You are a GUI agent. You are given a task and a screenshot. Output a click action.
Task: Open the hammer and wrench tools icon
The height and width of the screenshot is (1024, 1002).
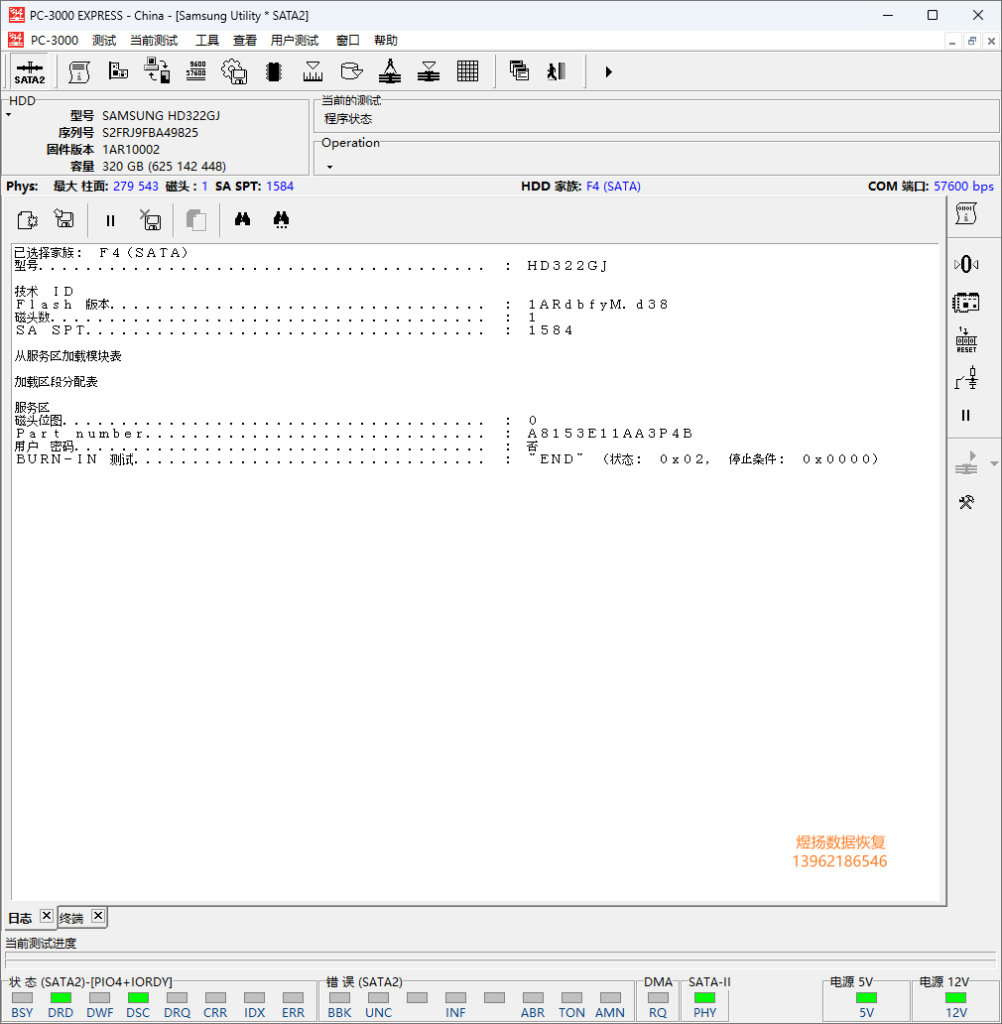[966, 502]
